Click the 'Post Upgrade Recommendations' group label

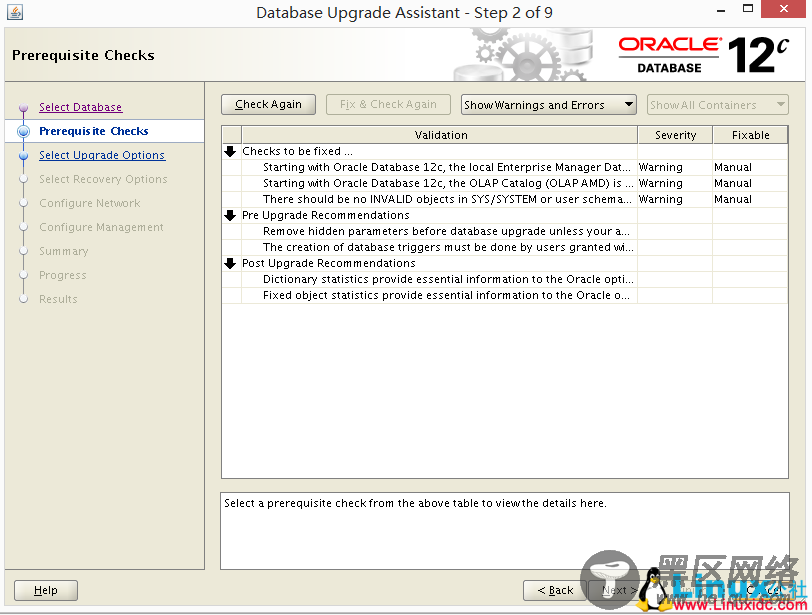pos(329,263)
